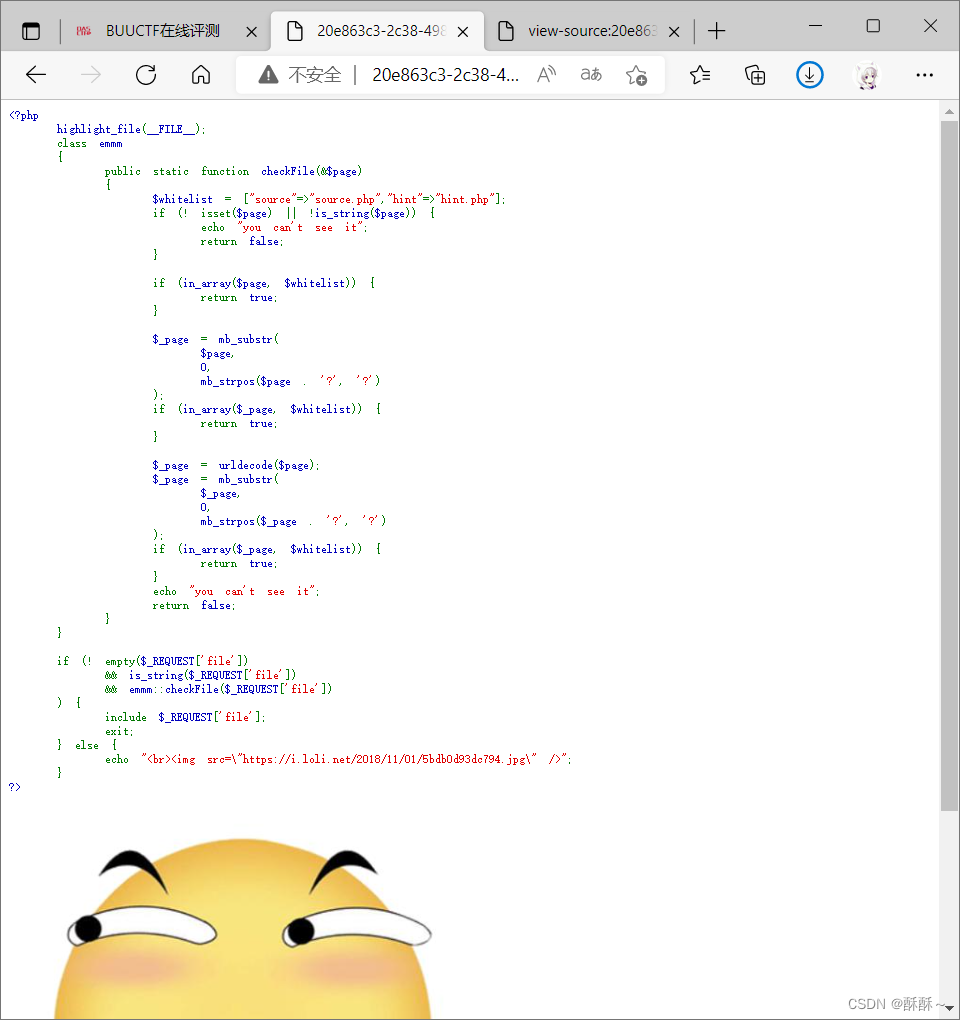Open the translate page icon
The height and width of the screenshot is (1020, 960).
[591, 75]
